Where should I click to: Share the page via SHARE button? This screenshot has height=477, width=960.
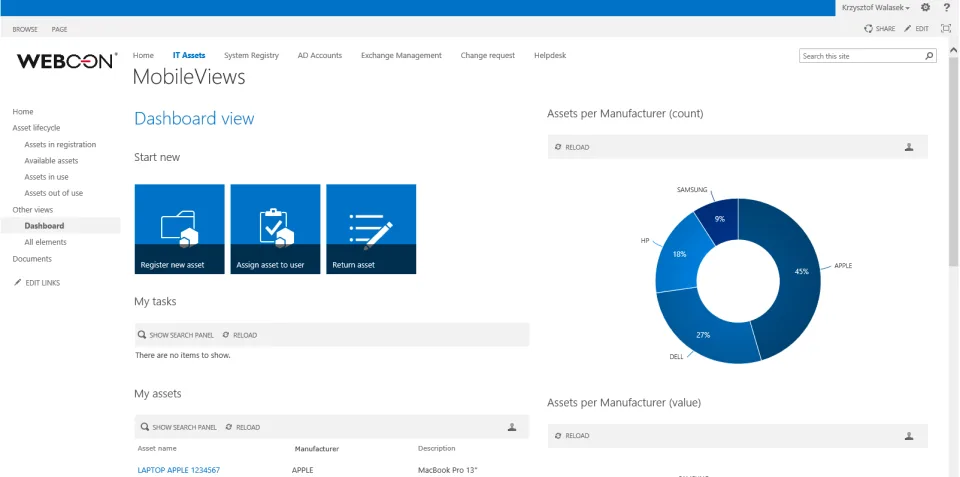tap(879, 29)
